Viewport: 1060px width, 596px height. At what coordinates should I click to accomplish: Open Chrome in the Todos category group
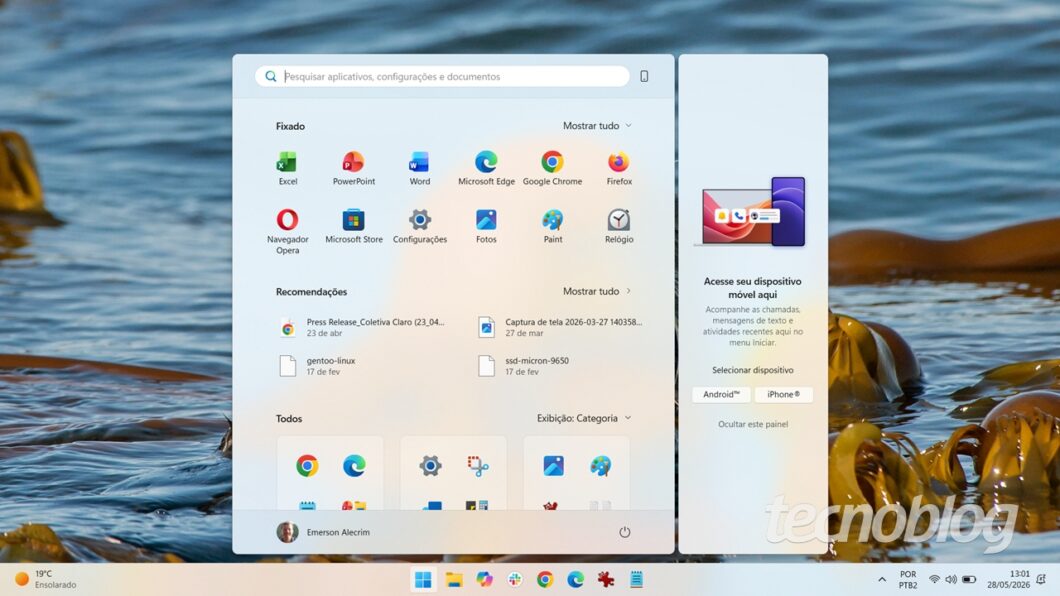click(x=307, y=466)
